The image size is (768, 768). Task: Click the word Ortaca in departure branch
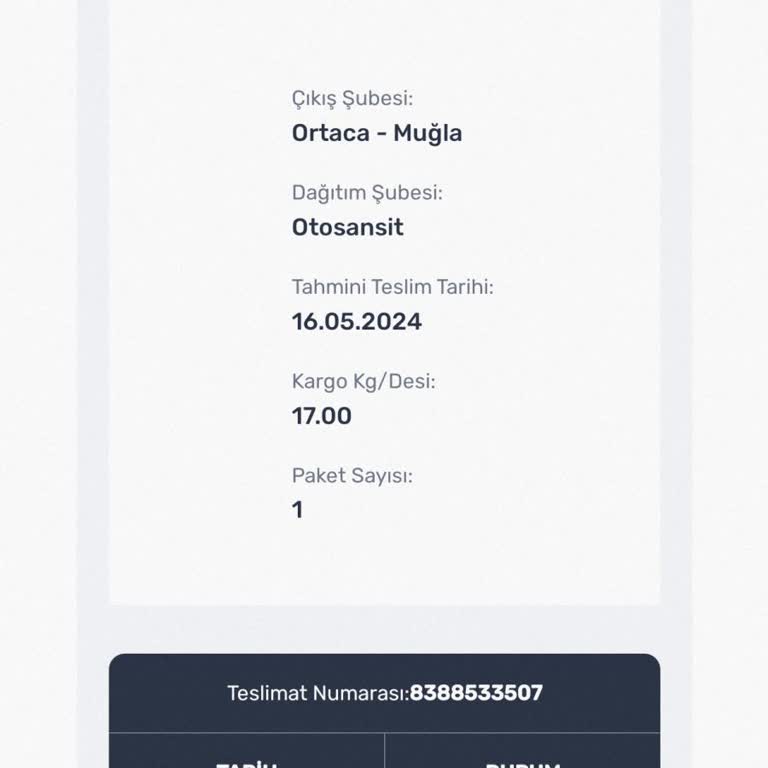pyautogui.click(x=331, y=133)
